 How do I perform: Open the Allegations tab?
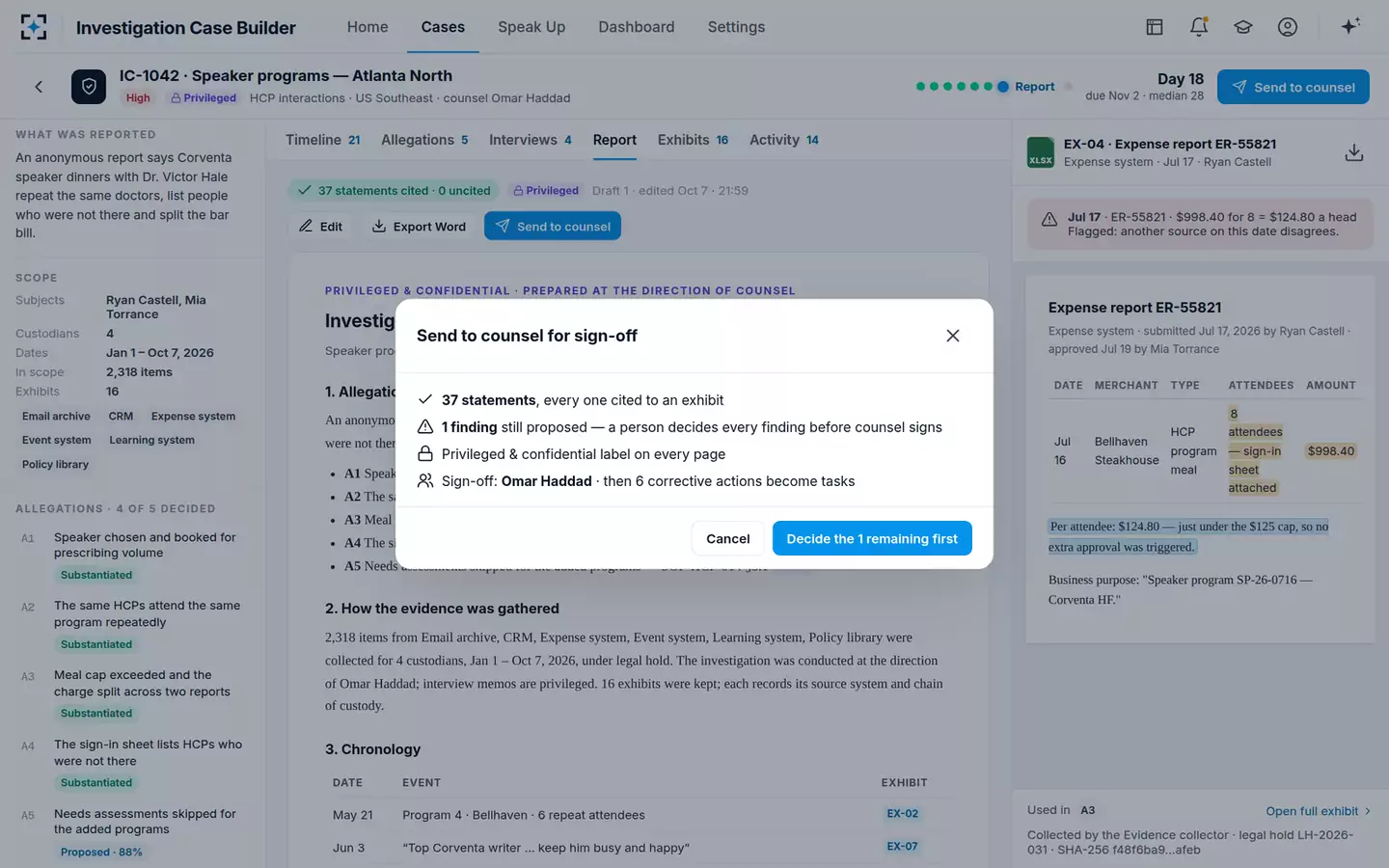(x=424, y=140)
